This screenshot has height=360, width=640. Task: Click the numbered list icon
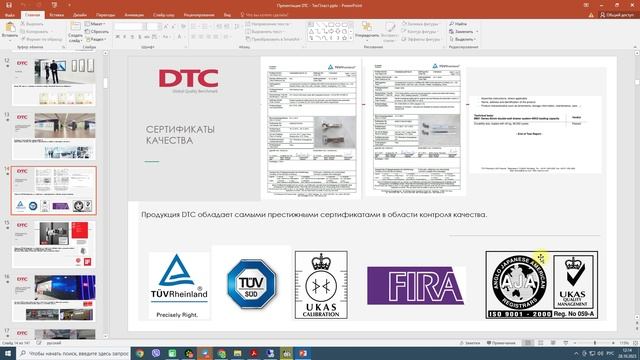point(206,27)
